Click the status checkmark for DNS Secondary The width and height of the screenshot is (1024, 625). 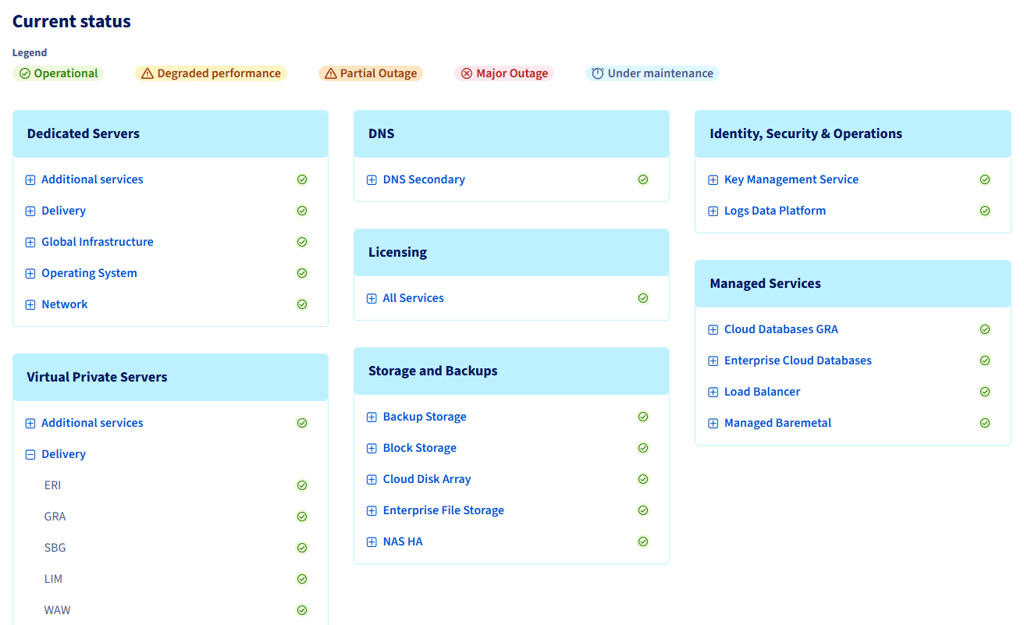click(643, 180)
